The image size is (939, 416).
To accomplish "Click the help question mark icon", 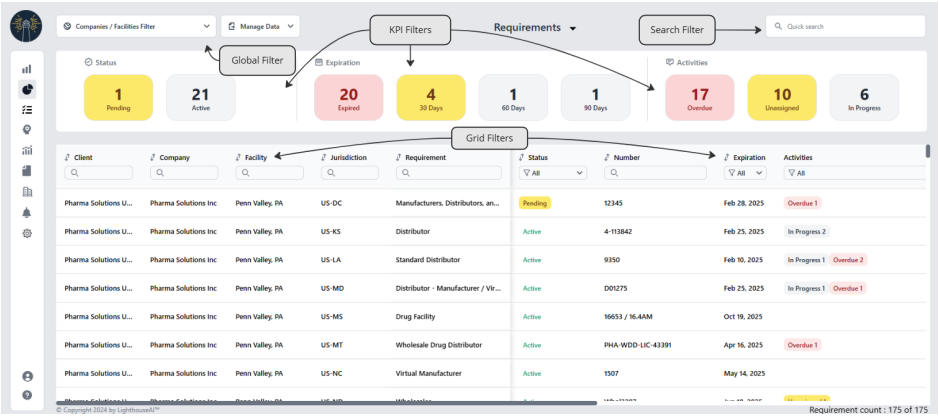I will tap(27, 394).
